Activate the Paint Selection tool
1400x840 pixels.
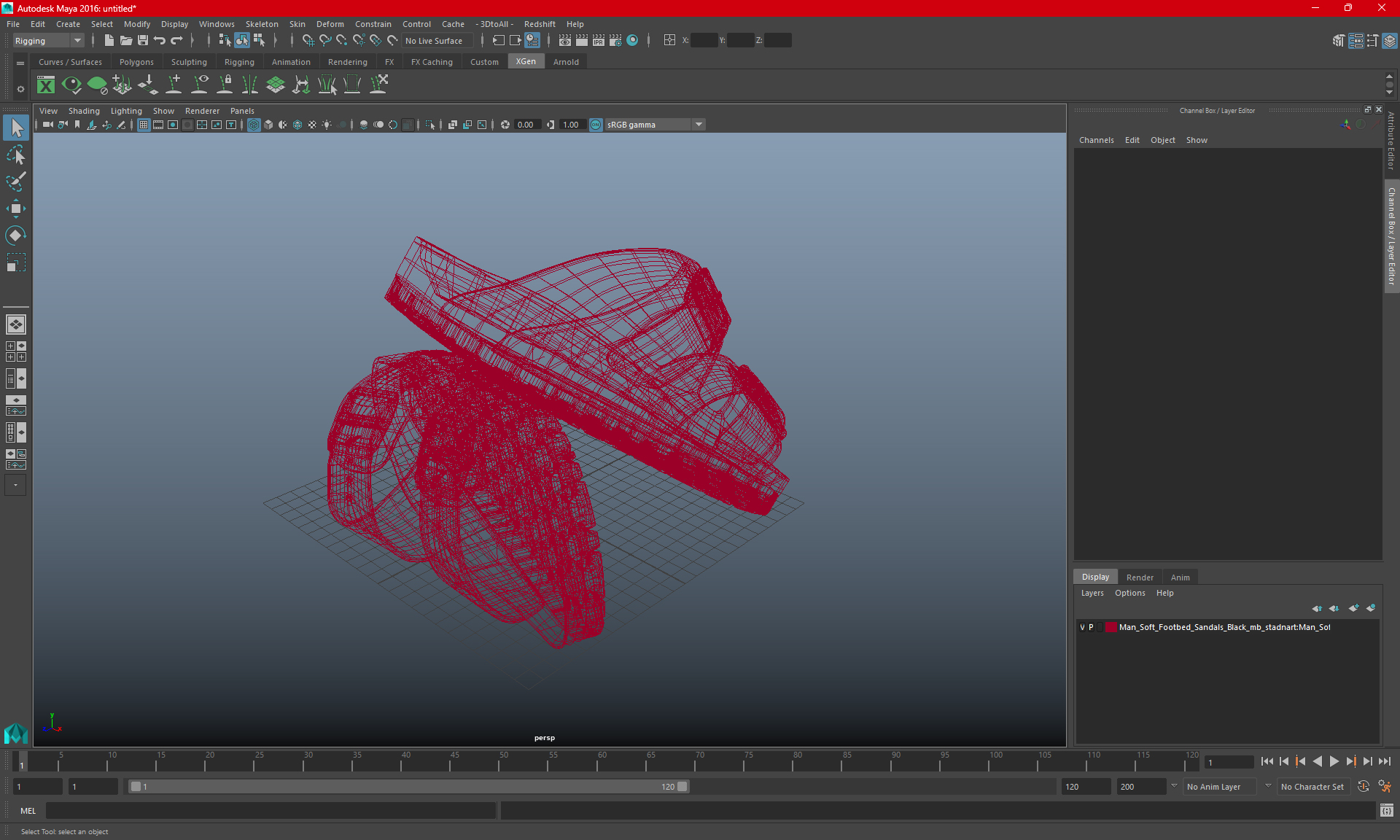point(15,182)
